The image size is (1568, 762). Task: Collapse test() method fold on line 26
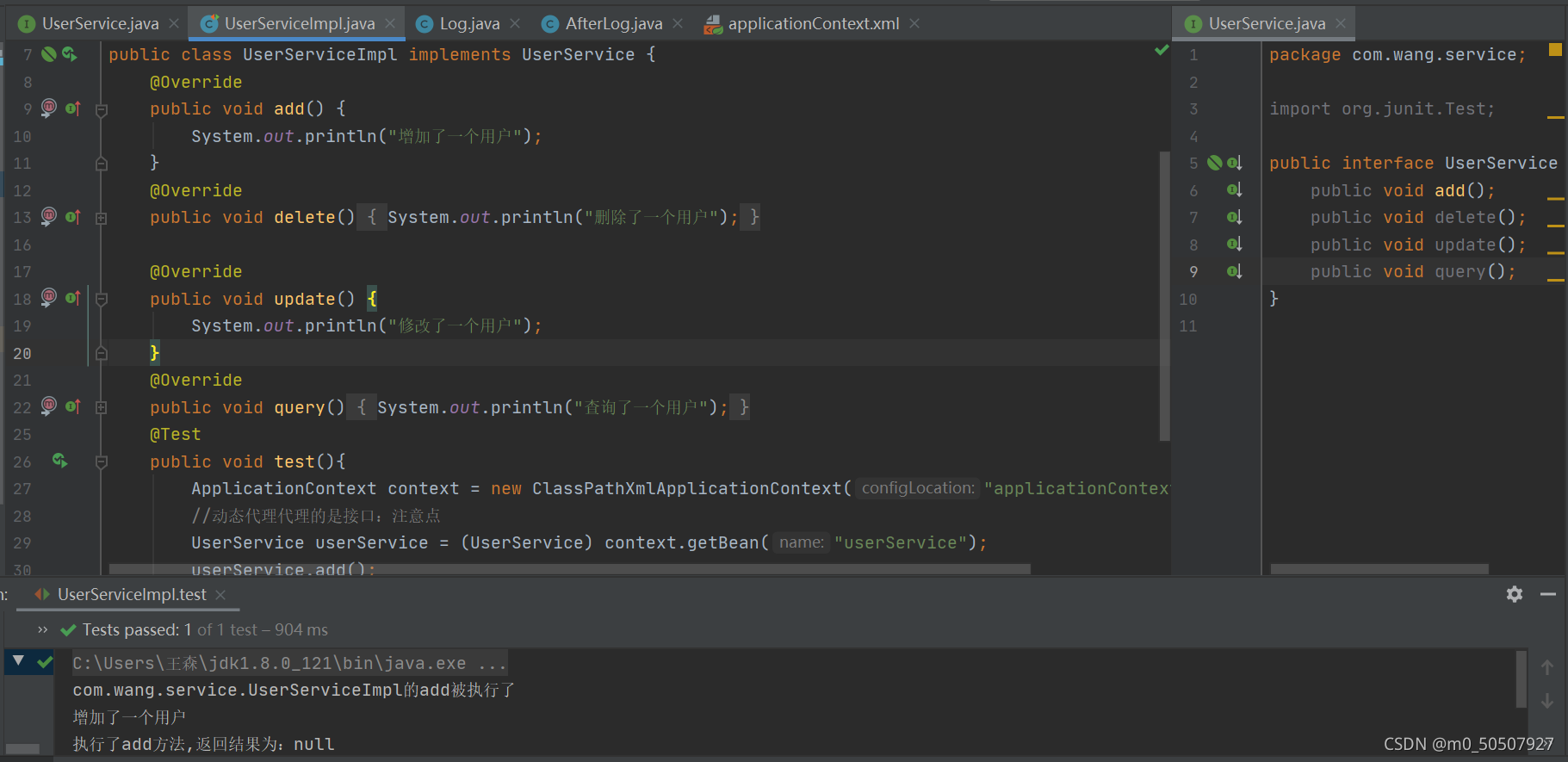[102, 462]
